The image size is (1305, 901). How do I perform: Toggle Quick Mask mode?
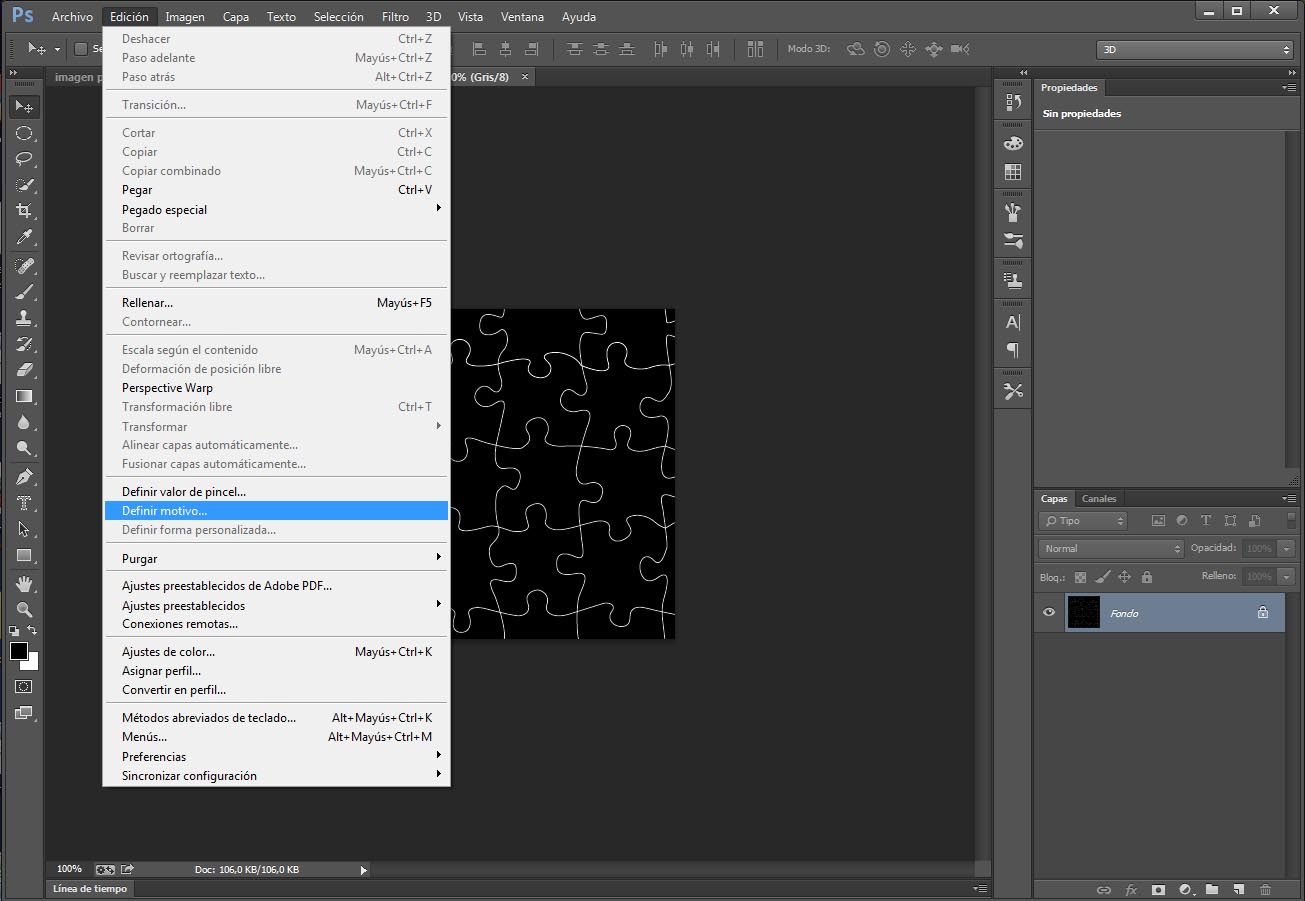point(22,686)
